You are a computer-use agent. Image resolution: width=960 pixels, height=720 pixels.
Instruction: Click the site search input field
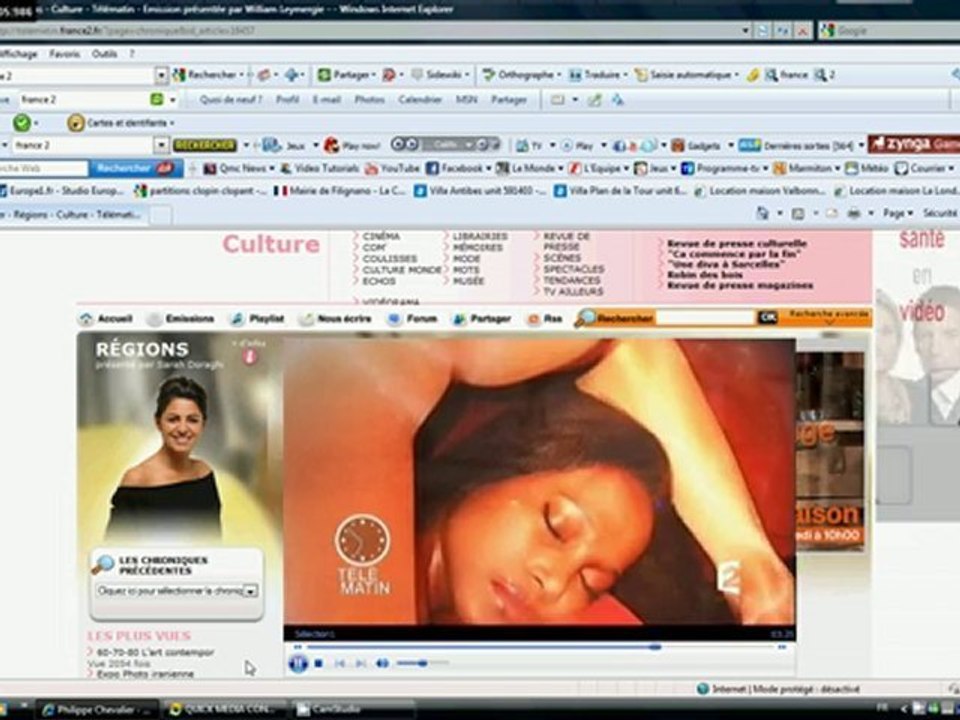point(705,318)
